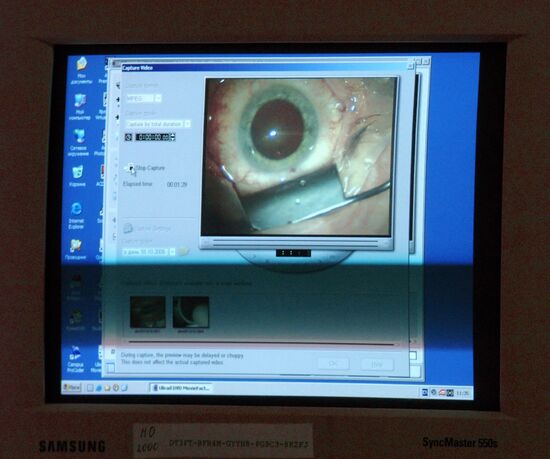Select the second captured clip thumbnail
The image size is (550, 459).
coord(191,312)
